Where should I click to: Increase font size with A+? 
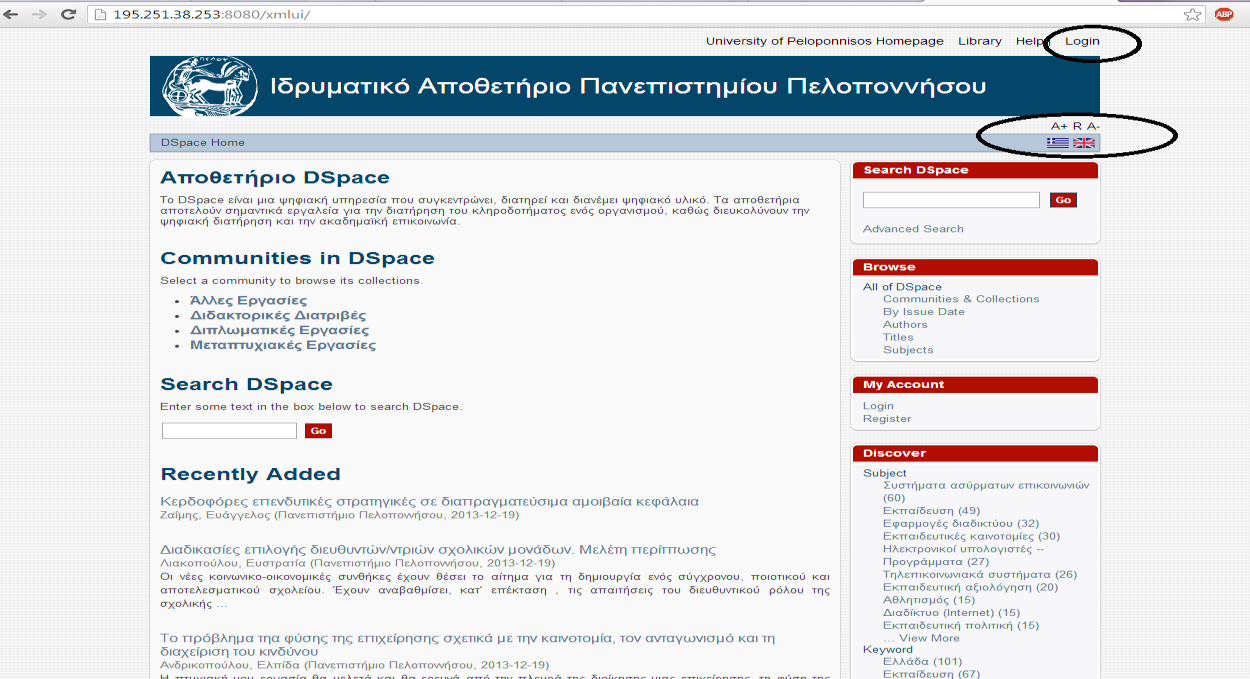[x=1059, y=126]
